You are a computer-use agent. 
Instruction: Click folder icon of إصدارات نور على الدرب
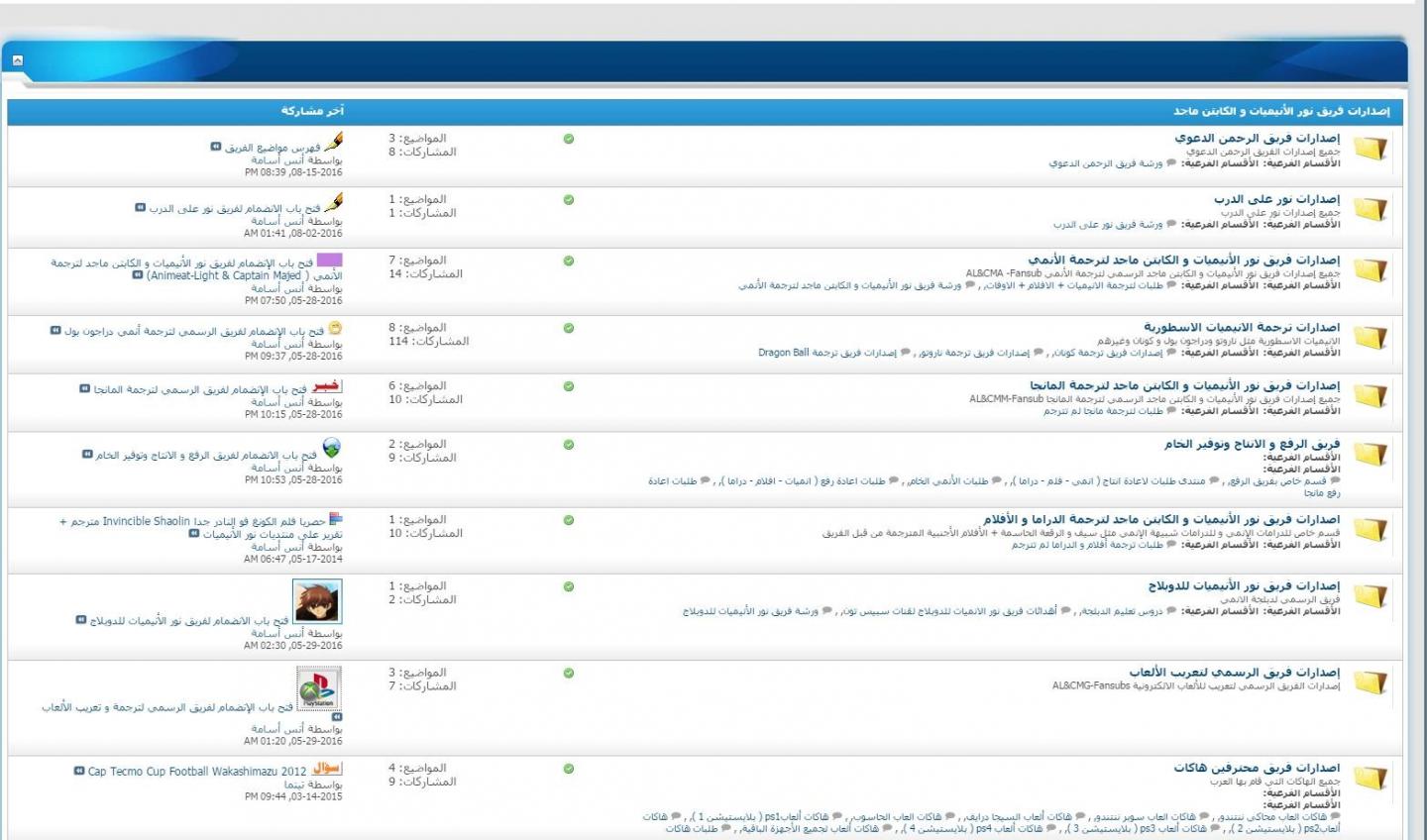[1371, 210]
